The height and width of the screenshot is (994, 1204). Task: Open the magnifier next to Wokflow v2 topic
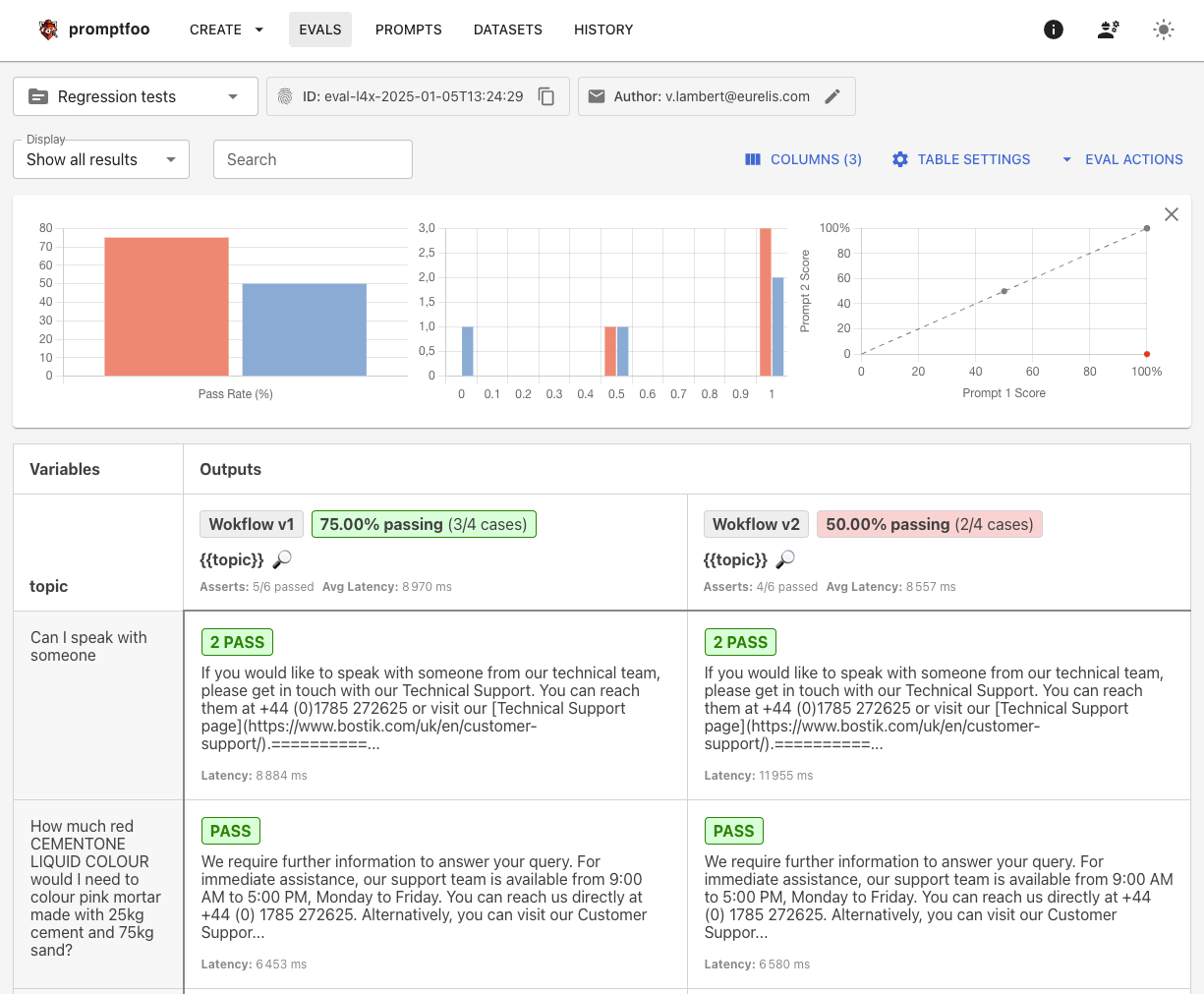coord(786,558)
